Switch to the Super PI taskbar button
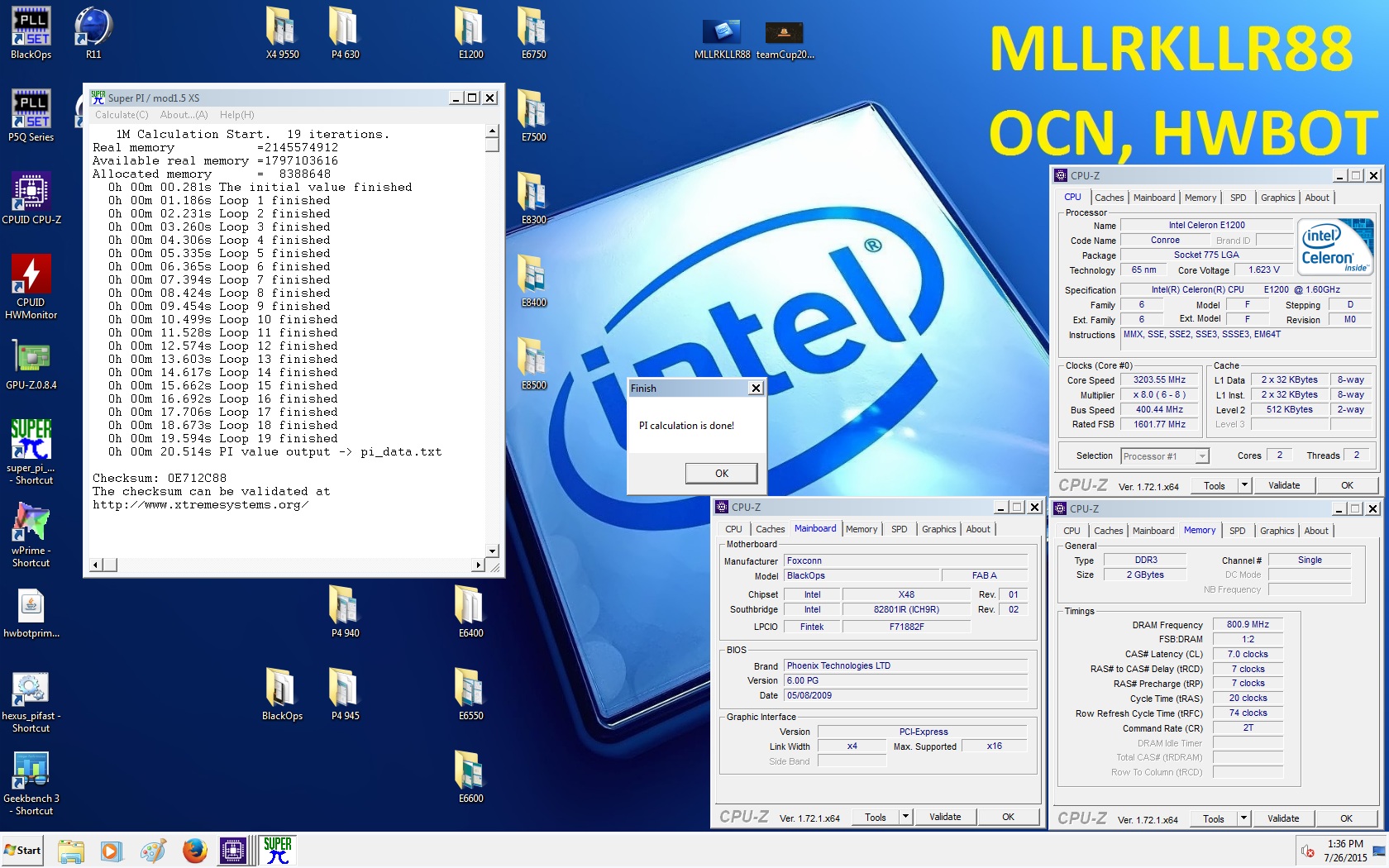This screenshot has width=1389, height=868. click(x=277, y=851)
